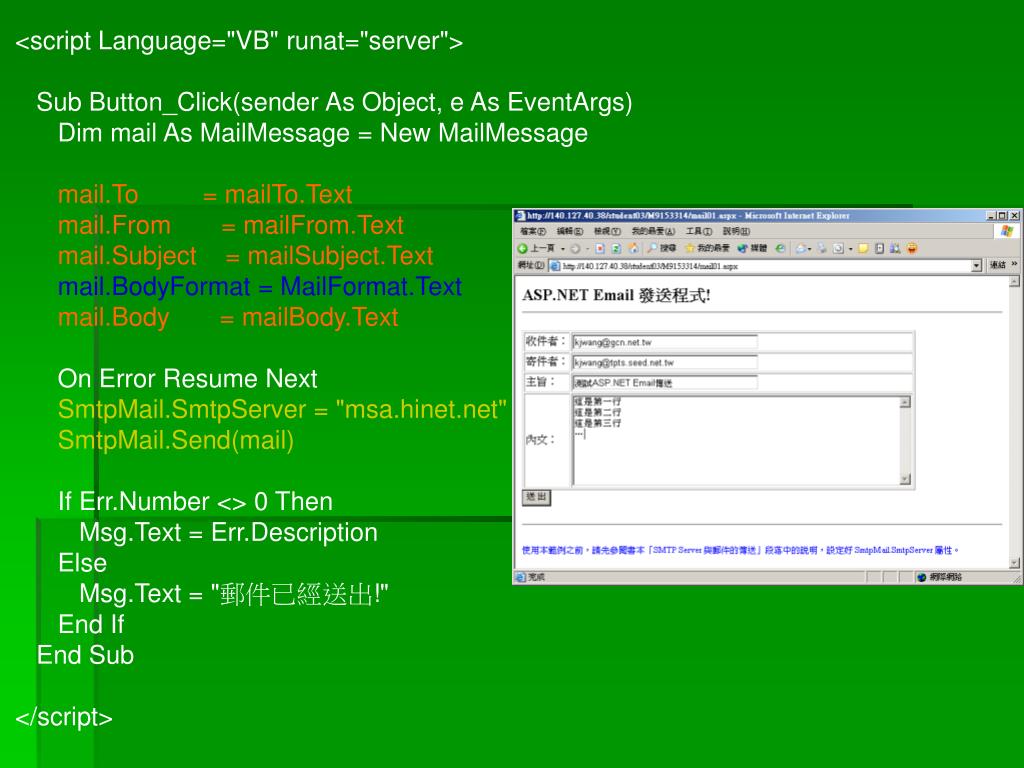Image resolution: width=1024 pixels, height=768 pixels.
Task: Click the yellow note toolbar icon
Action: point(863,249)
